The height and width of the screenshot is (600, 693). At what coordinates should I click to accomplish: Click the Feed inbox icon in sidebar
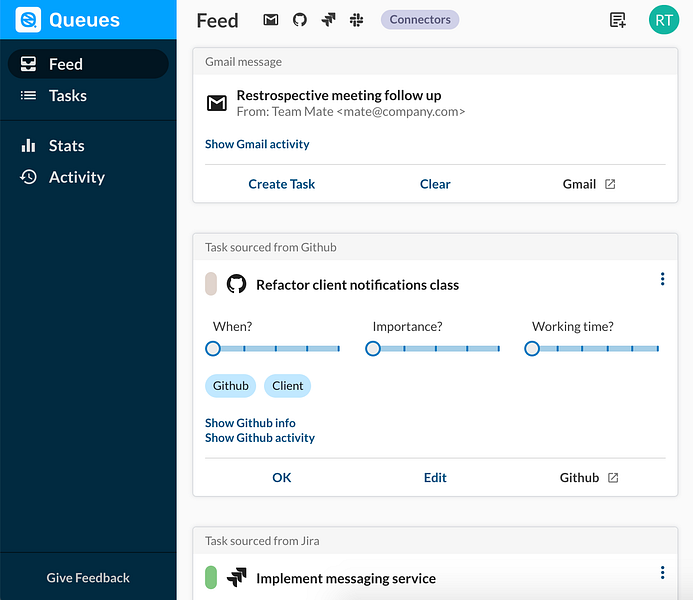pyautogui.click(x=28, y=64)
